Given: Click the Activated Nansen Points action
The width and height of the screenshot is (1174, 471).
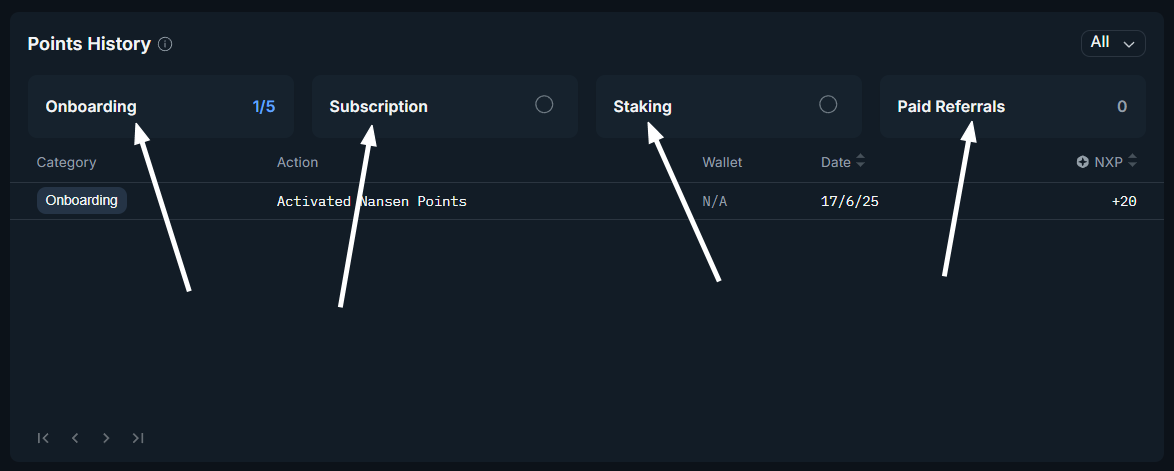Looking at the screenshot, I should [x=372, y=201].
